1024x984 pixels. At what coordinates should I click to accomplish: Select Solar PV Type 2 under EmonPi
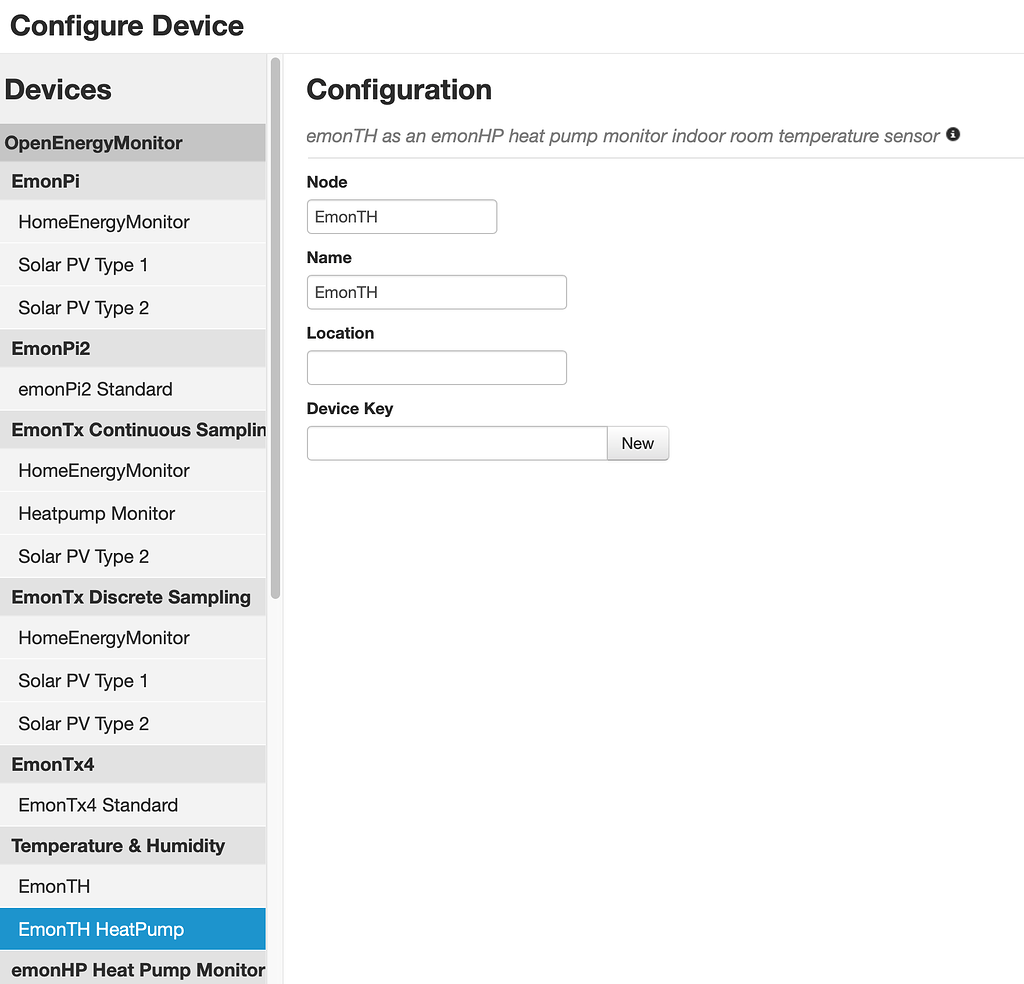(83, 307)
